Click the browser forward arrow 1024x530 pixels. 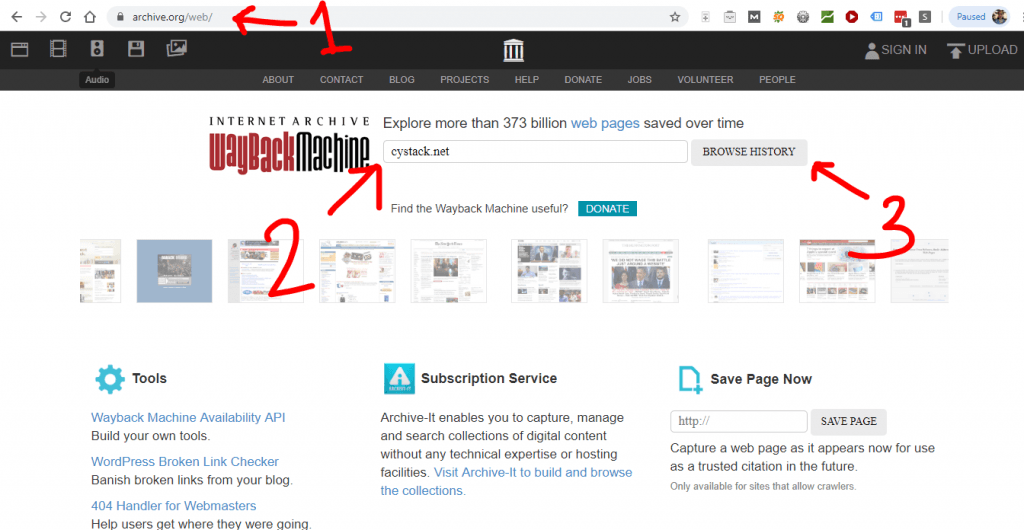tap(41, 17)
